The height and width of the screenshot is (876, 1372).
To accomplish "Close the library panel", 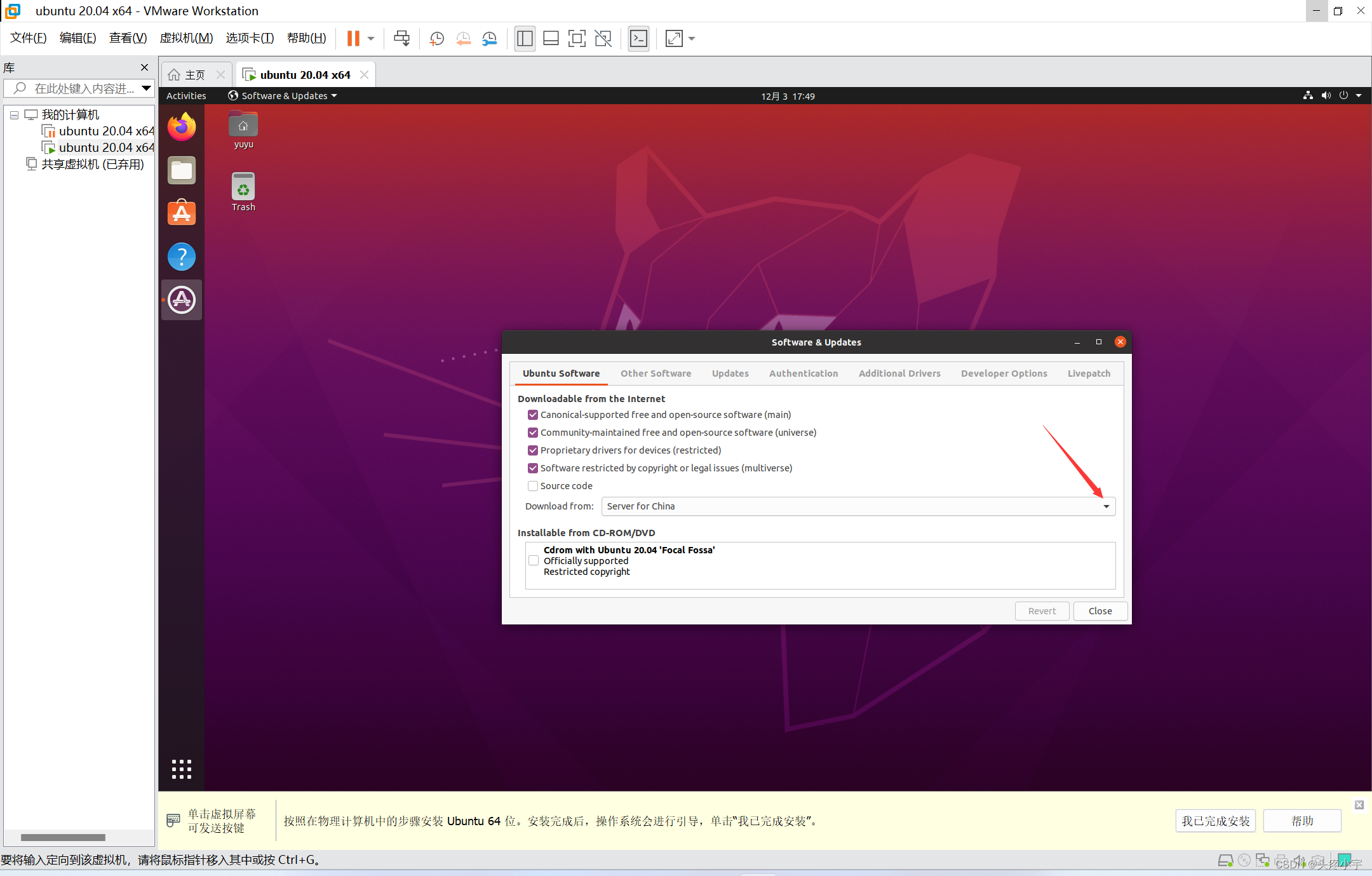I will pyautogui.click(x=144, y=67).
